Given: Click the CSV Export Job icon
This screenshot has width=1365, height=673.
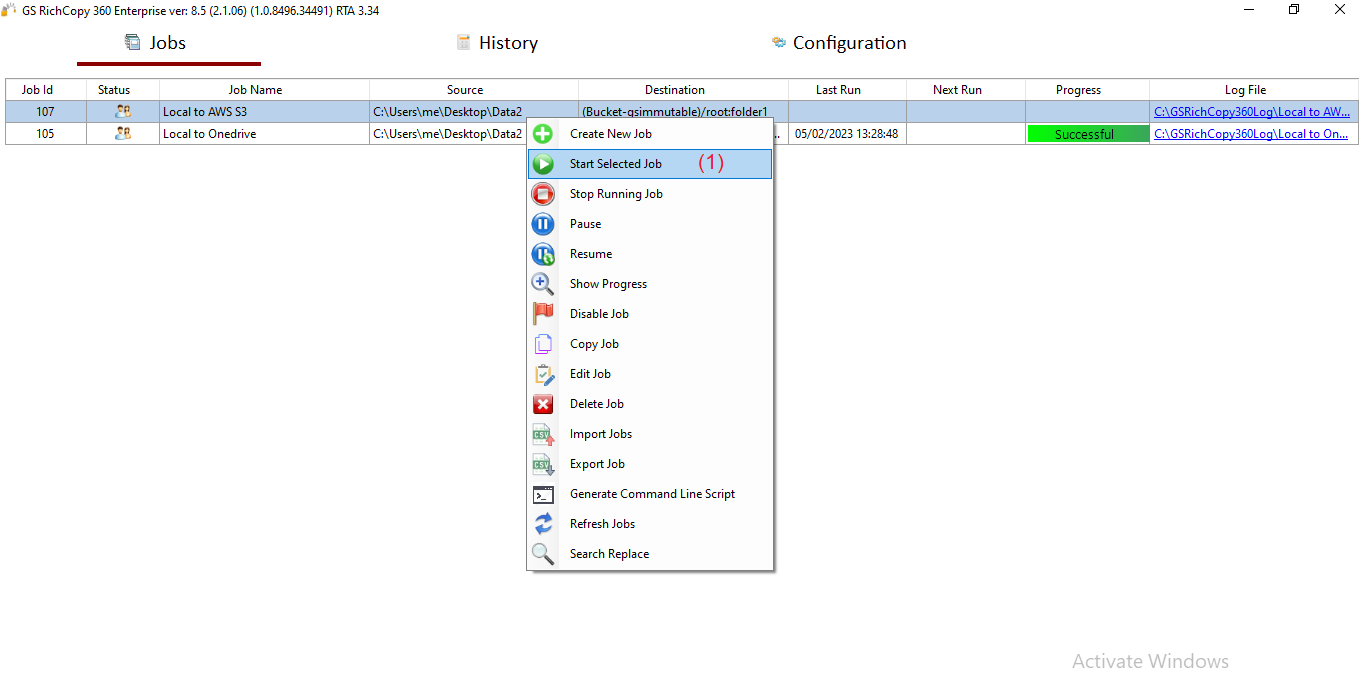Looking at the screenshot, I should 543,464.
